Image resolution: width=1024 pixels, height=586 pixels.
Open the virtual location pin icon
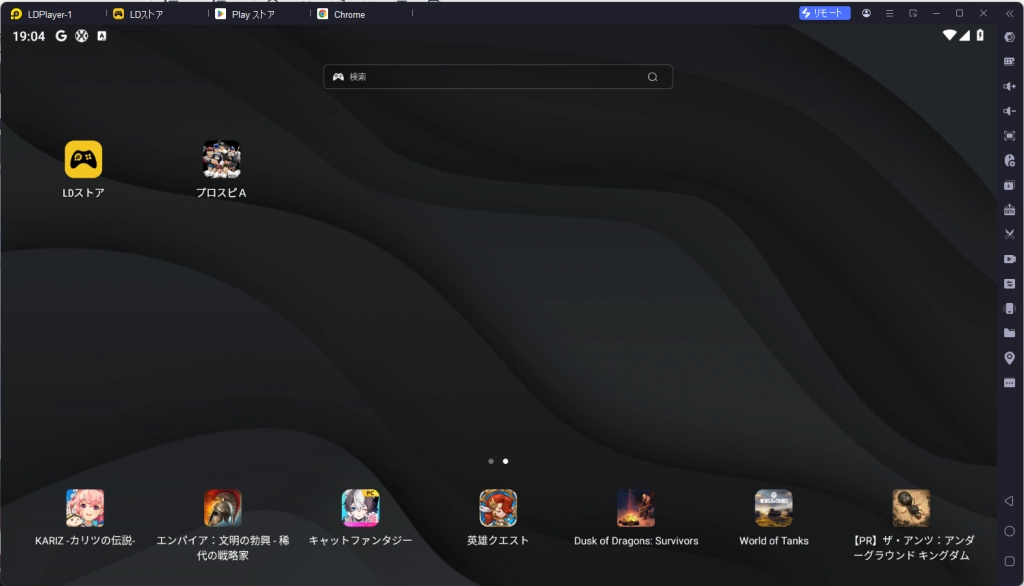click(1009, 358)
